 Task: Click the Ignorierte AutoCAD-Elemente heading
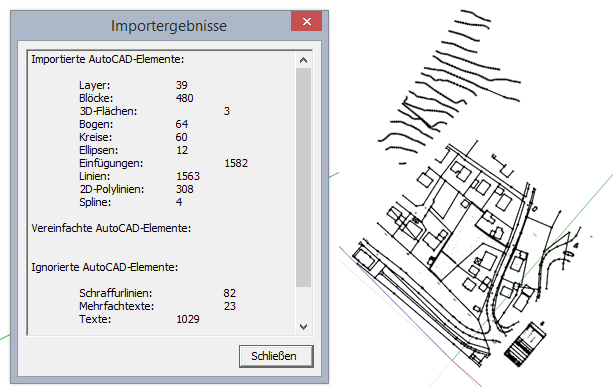pyautogui.click(x=104, y=267)
